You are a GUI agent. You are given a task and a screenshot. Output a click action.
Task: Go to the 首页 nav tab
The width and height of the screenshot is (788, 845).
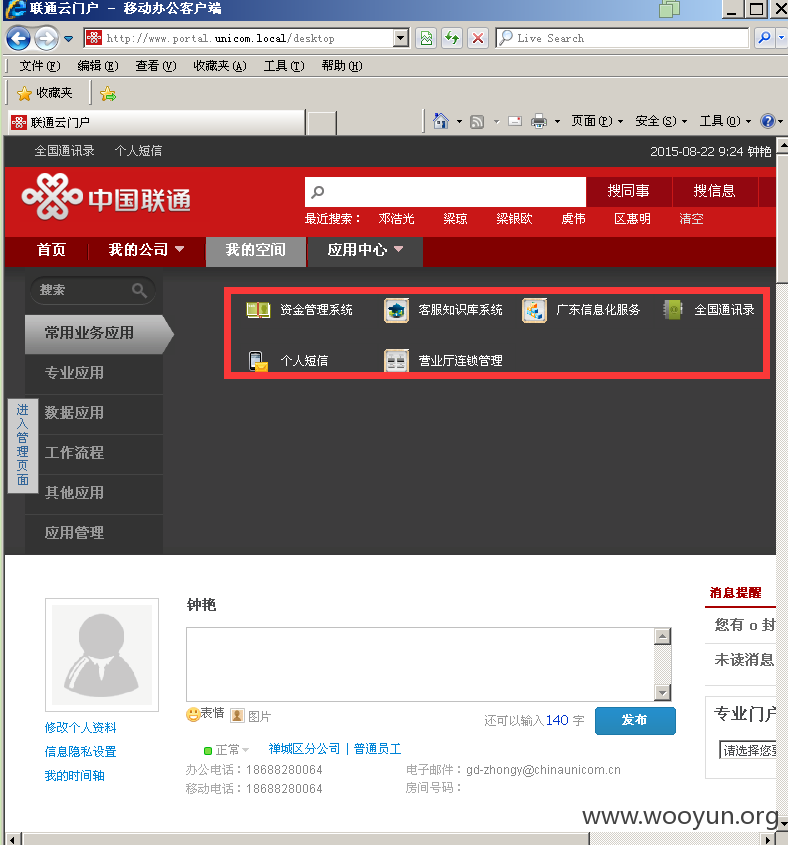[51, 250]
